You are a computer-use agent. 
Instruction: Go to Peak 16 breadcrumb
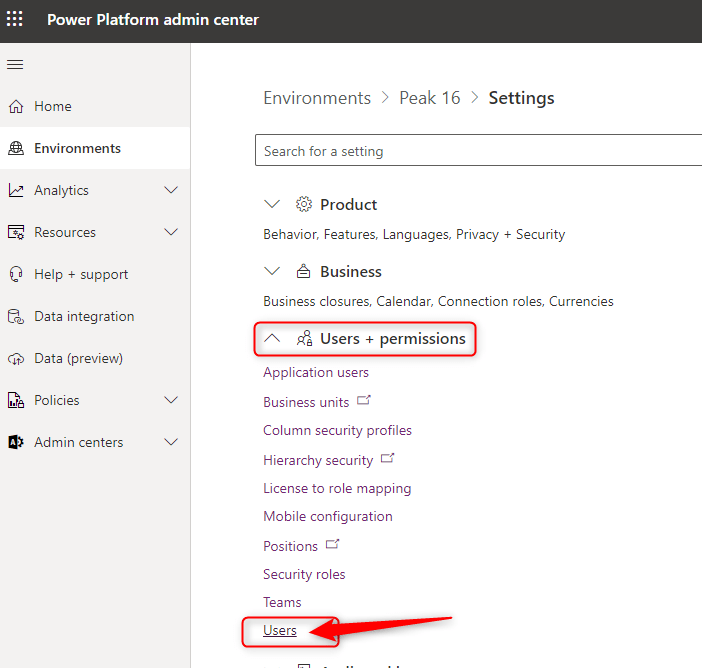pyautogui.click(x=429, y=98)
